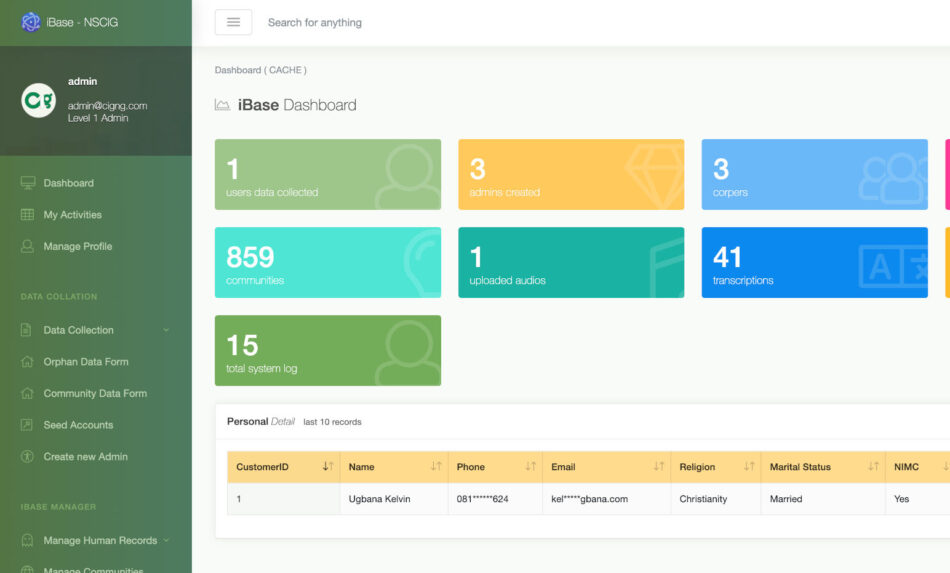Screen dimensions: 950x573
Task: Click the group icon on corpers card
Action: click(892, 177)
